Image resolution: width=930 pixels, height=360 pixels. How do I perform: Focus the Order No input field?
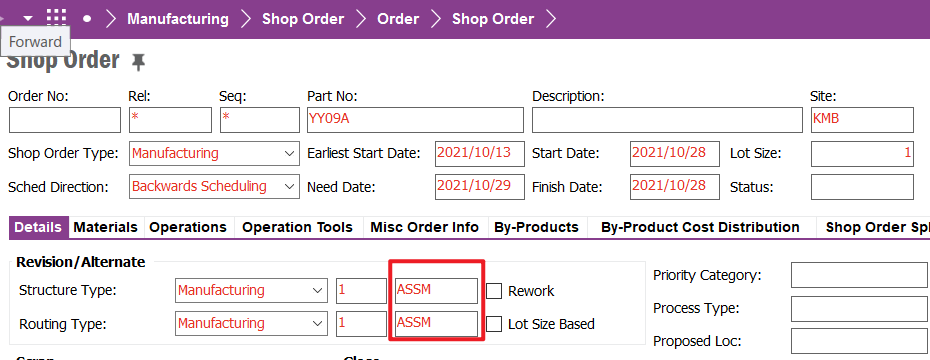point(65,120)
